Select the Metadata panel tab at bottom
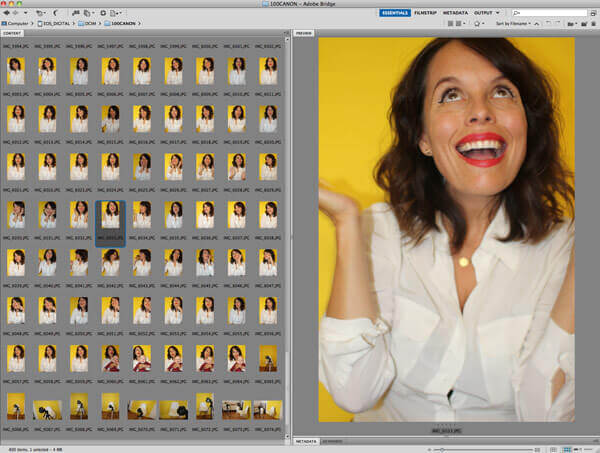600x453 pixels. 306,441
